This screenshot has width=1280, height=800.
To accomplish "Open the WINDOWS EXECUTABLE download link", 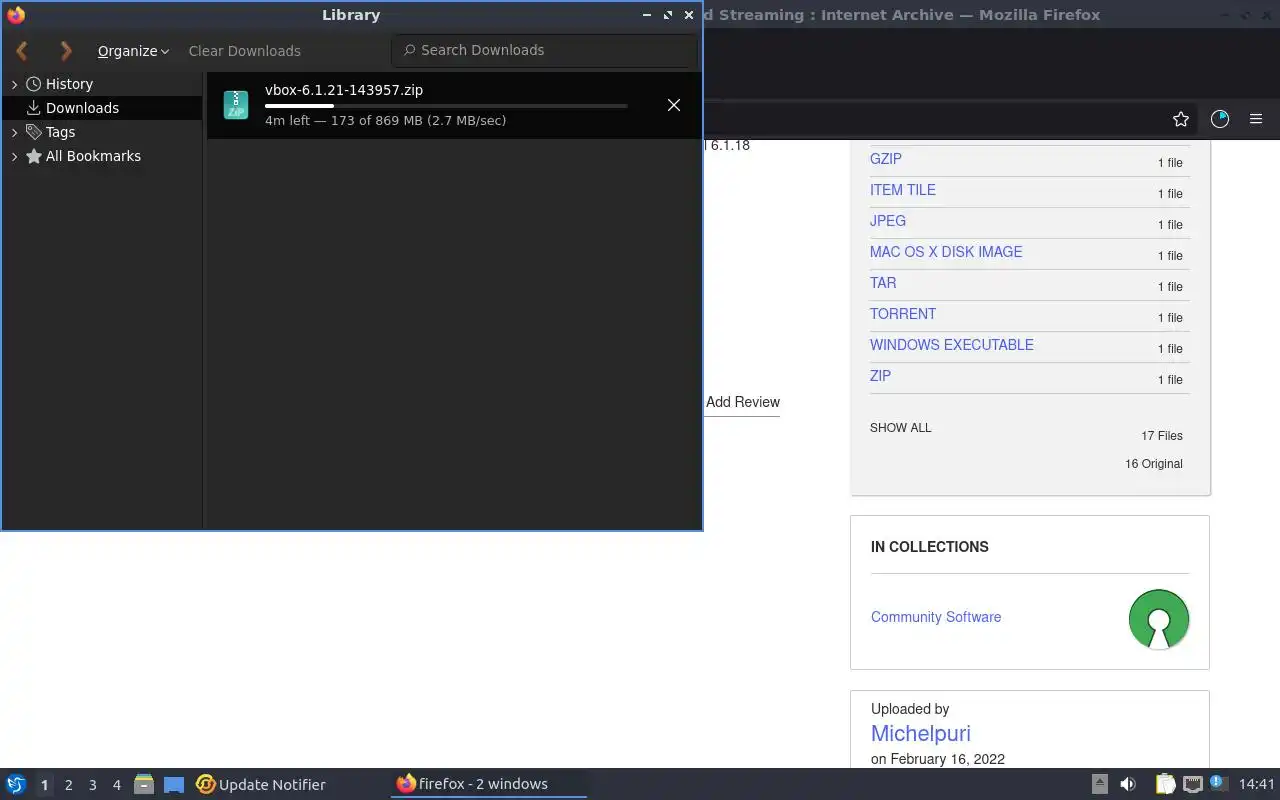I will click(x=952, y=345).
